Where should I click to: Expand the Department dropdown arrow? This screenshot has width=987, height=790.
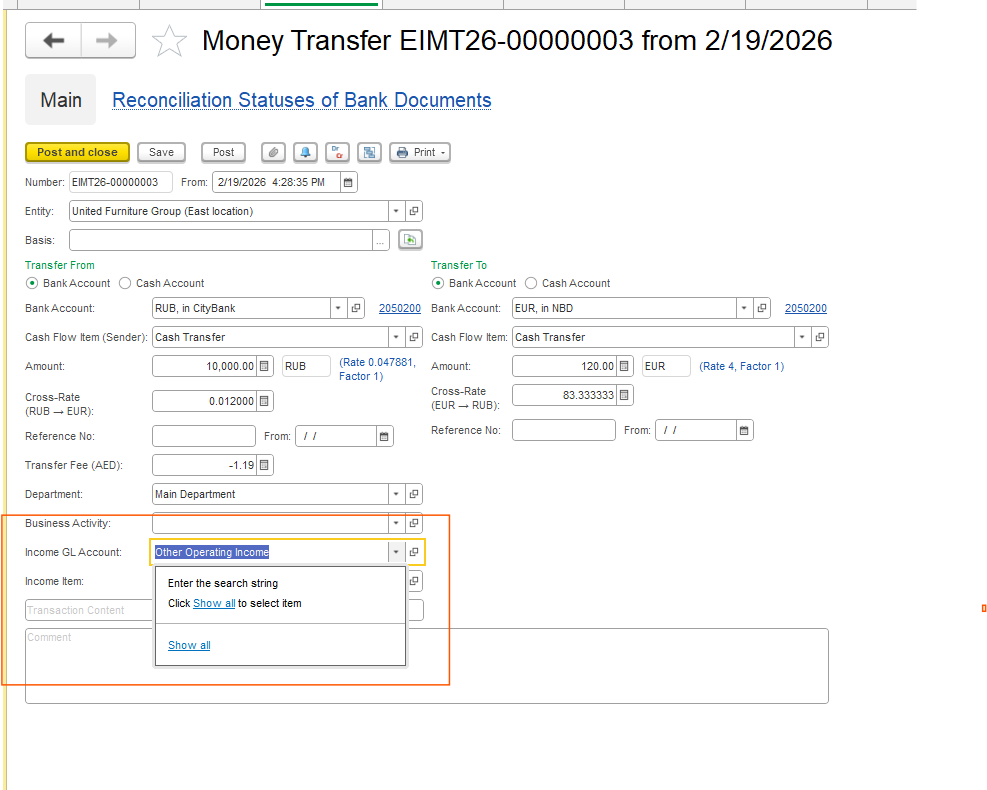(x=396, y=494)
